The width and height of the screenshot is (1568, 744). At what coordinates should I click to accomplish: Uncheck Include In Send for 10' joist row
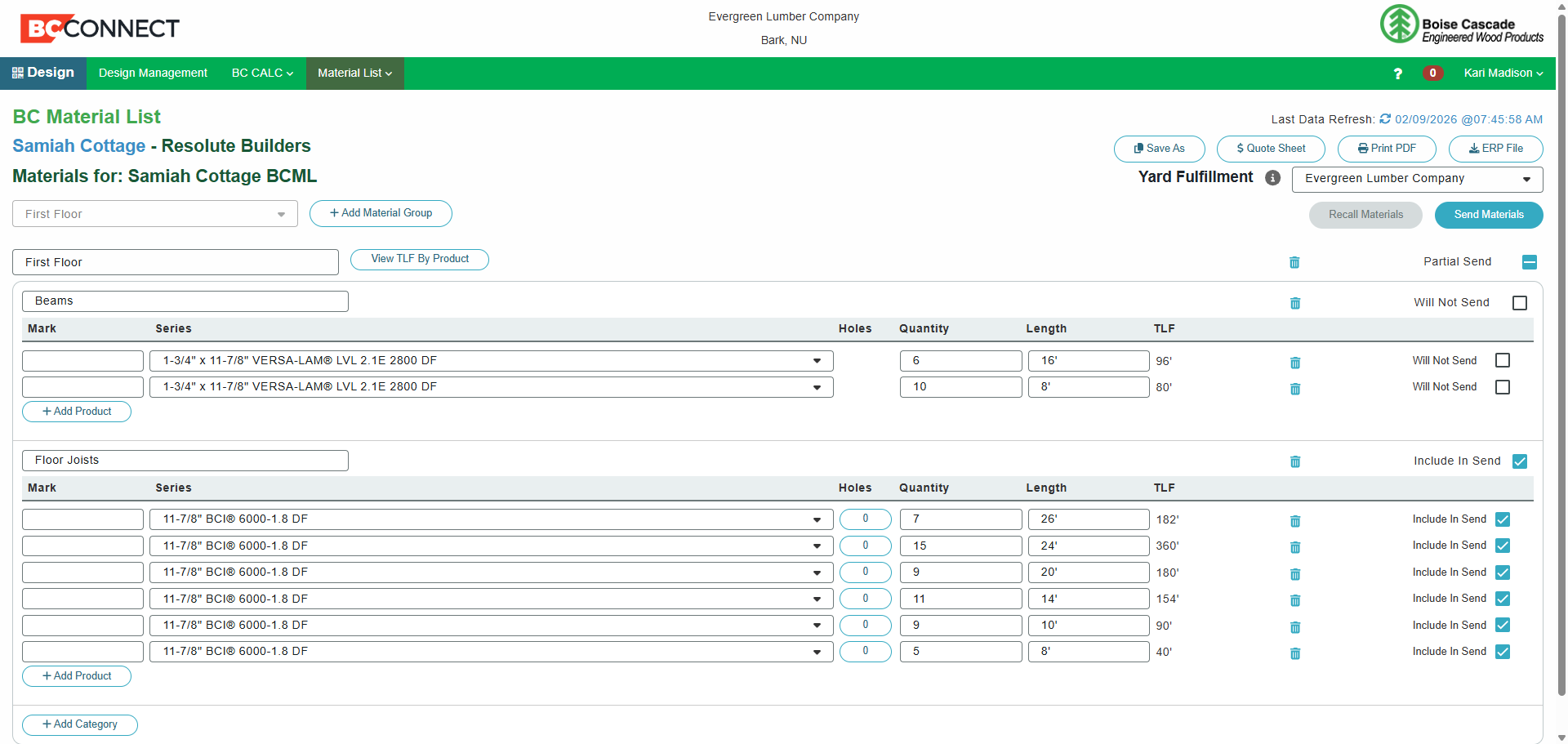[1503, 625]
